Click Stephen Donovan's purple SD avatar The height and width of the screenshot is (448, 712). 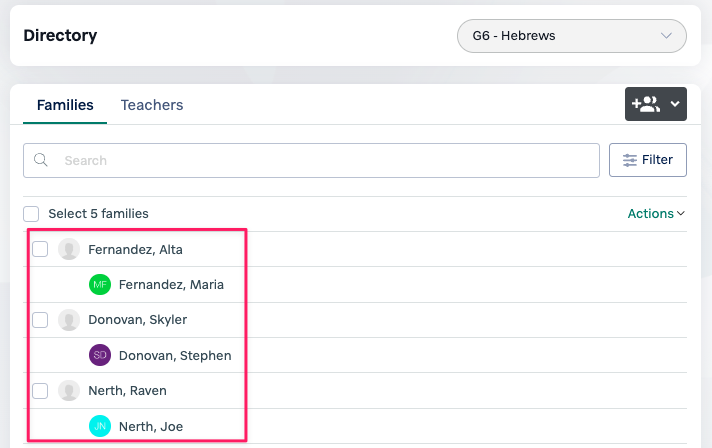tap(100, 355)
